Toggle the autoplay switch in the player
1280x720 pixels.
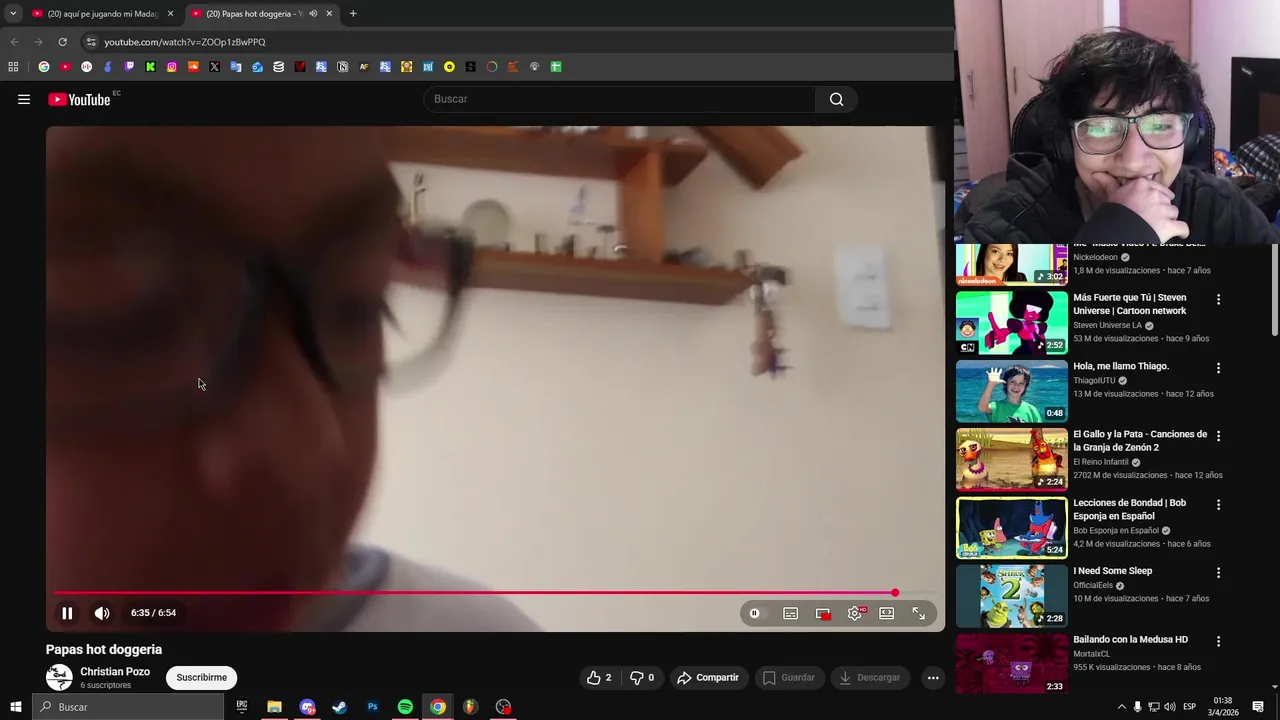(755, 614)
